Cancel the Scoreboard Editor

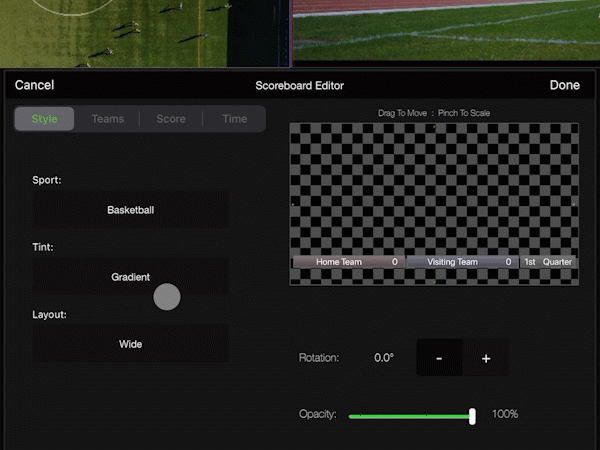pyautogui.click(x=35, y=86)
